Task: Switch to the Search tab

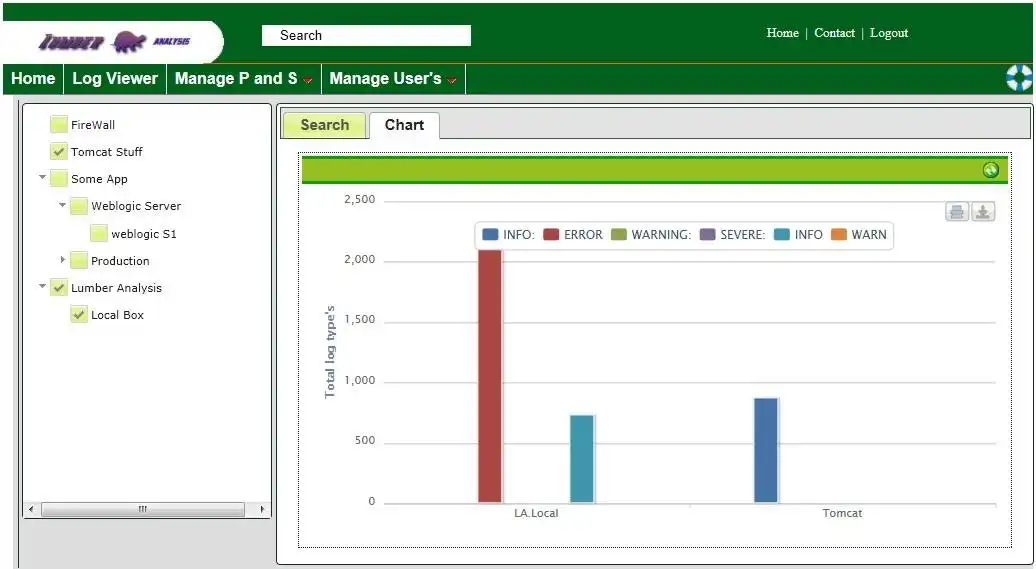Action: point(324,125)
